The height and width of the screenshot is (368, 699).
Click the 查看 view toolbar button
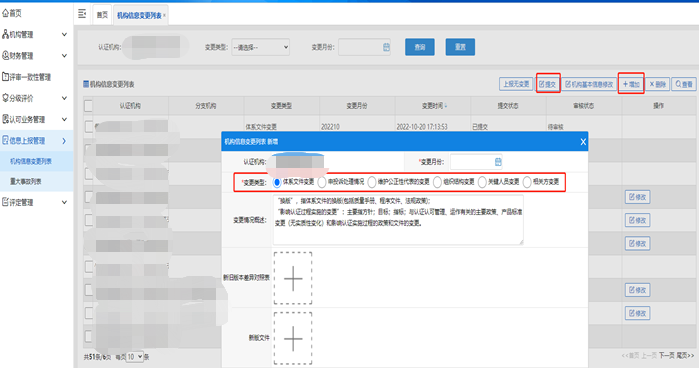[684, 84]
